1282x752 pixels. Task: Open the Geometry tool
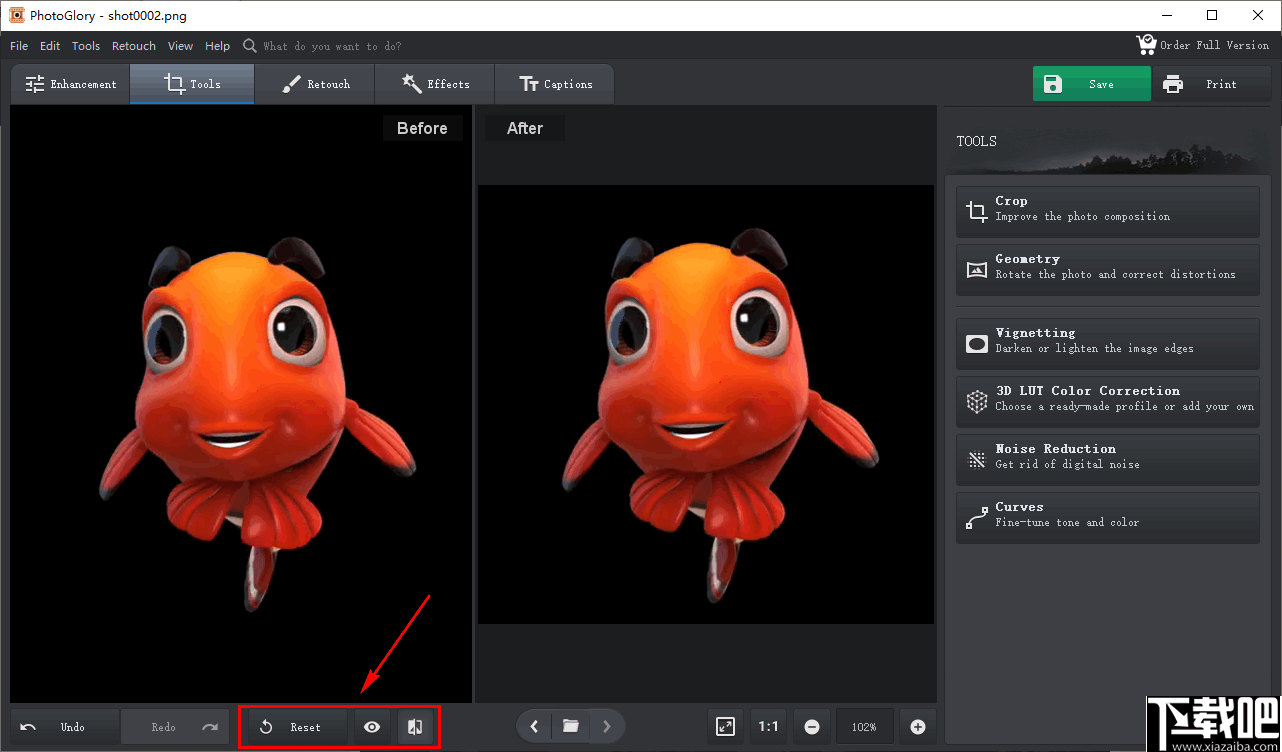(1107, 267)
